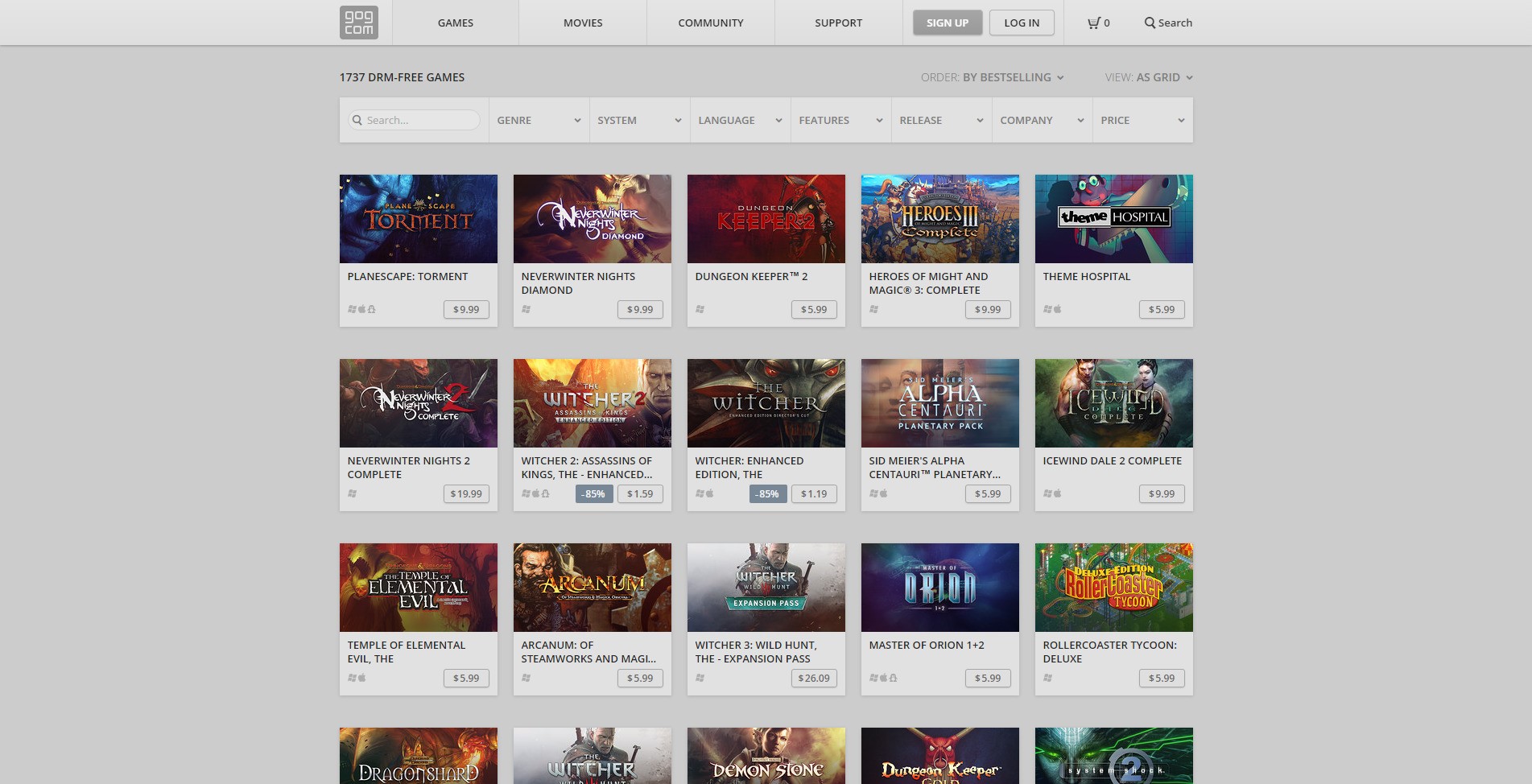Screen dimensions: 1532x784
Task: Click the Mac icon under Icewind Dale 2 Complete
Action: pos(1057,493)
